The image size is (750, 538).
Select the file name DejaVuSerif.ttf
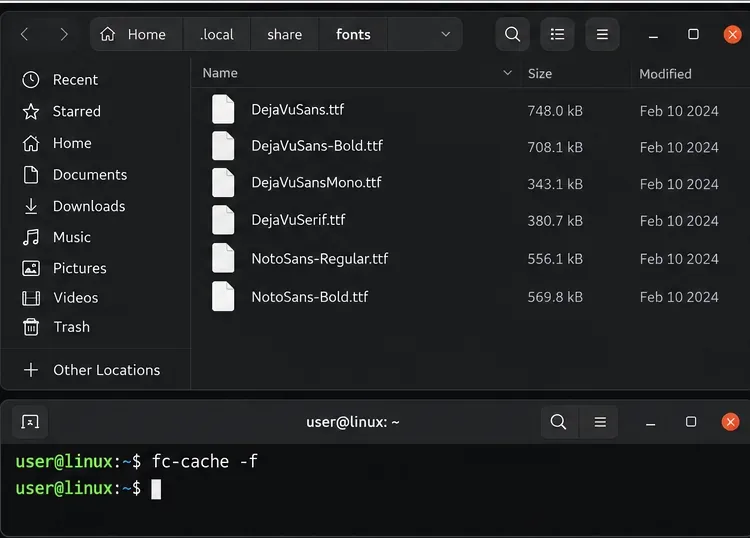(x=298, y=220)
